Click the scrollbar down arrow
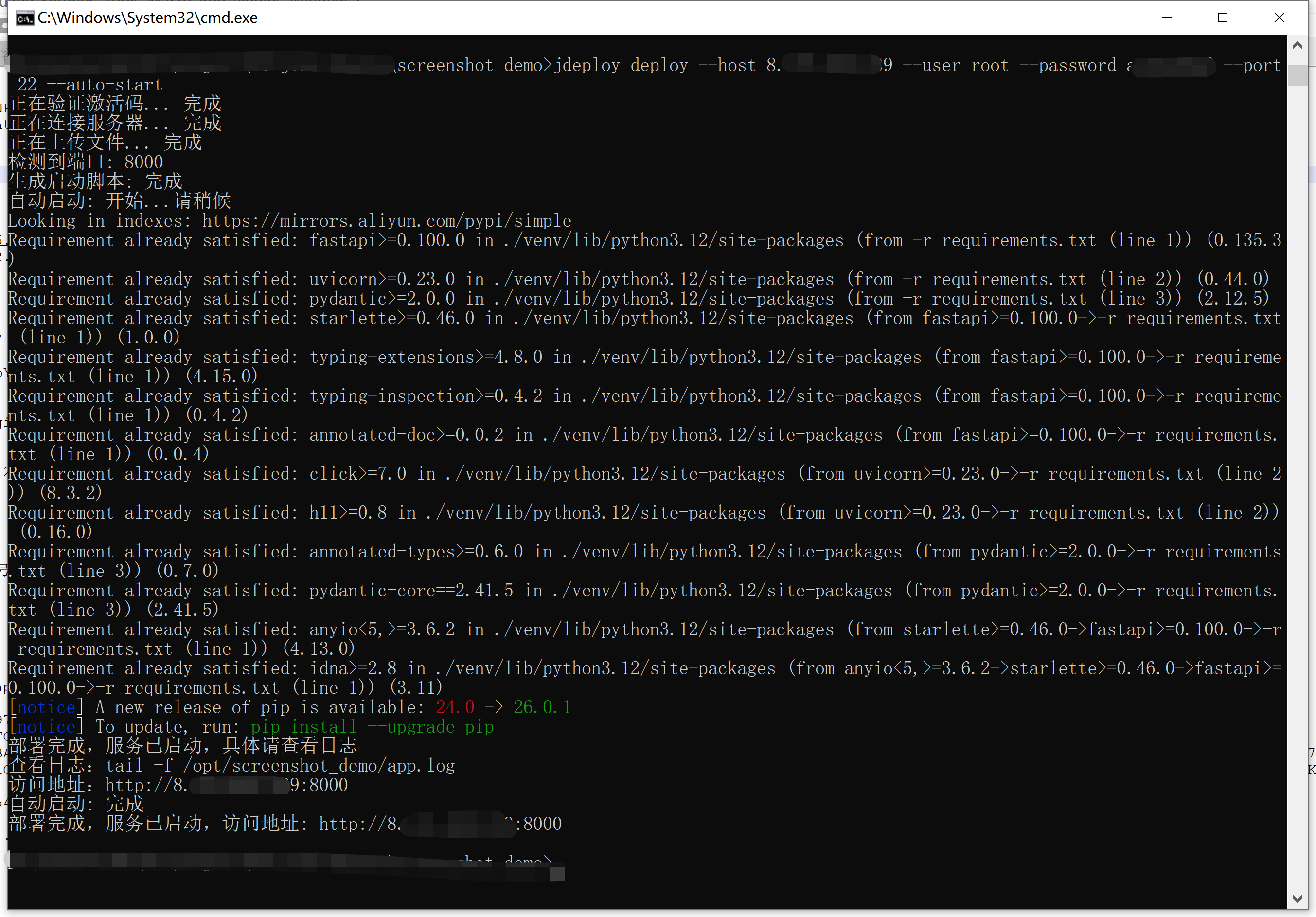Viewport: 1316px width, 917px height. [1298, 899]
